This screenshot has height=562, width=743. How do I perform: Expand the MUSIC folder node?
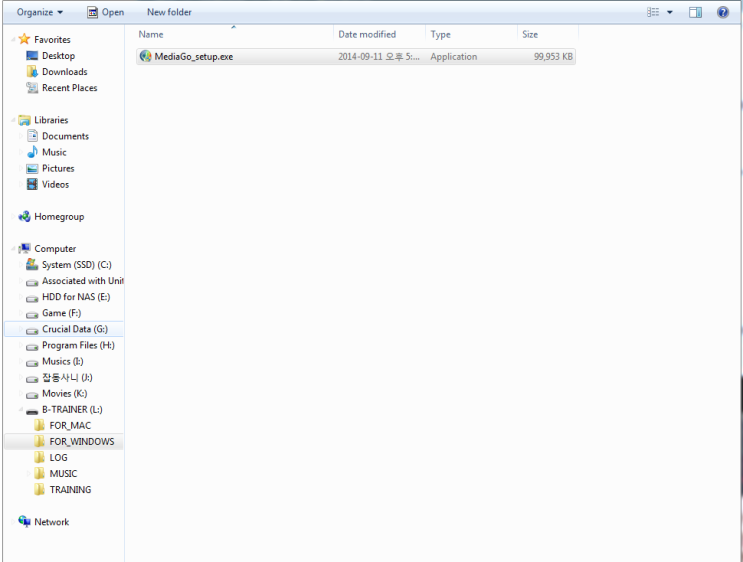click(28, 474)
